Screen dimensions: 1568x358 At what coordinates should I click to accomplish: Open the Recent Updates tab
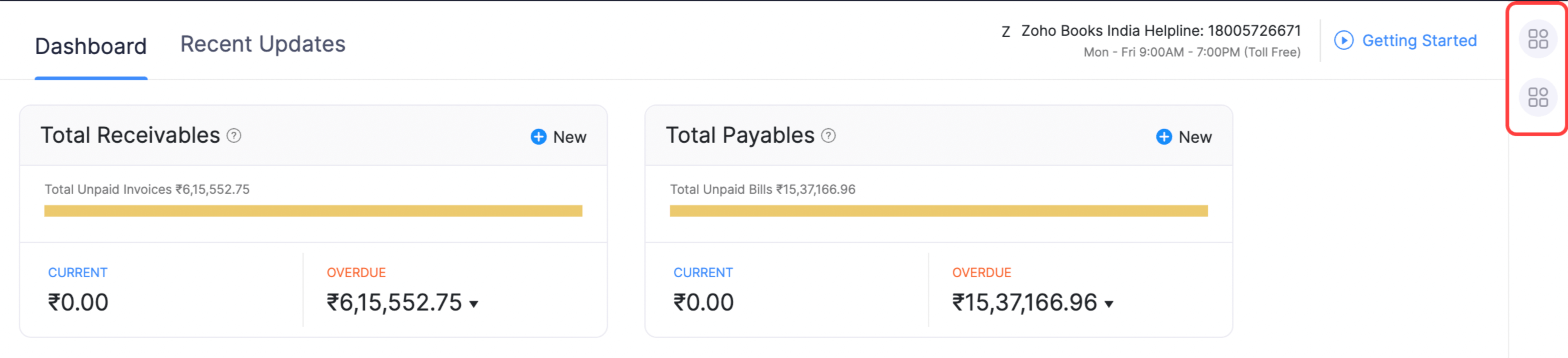262,44
